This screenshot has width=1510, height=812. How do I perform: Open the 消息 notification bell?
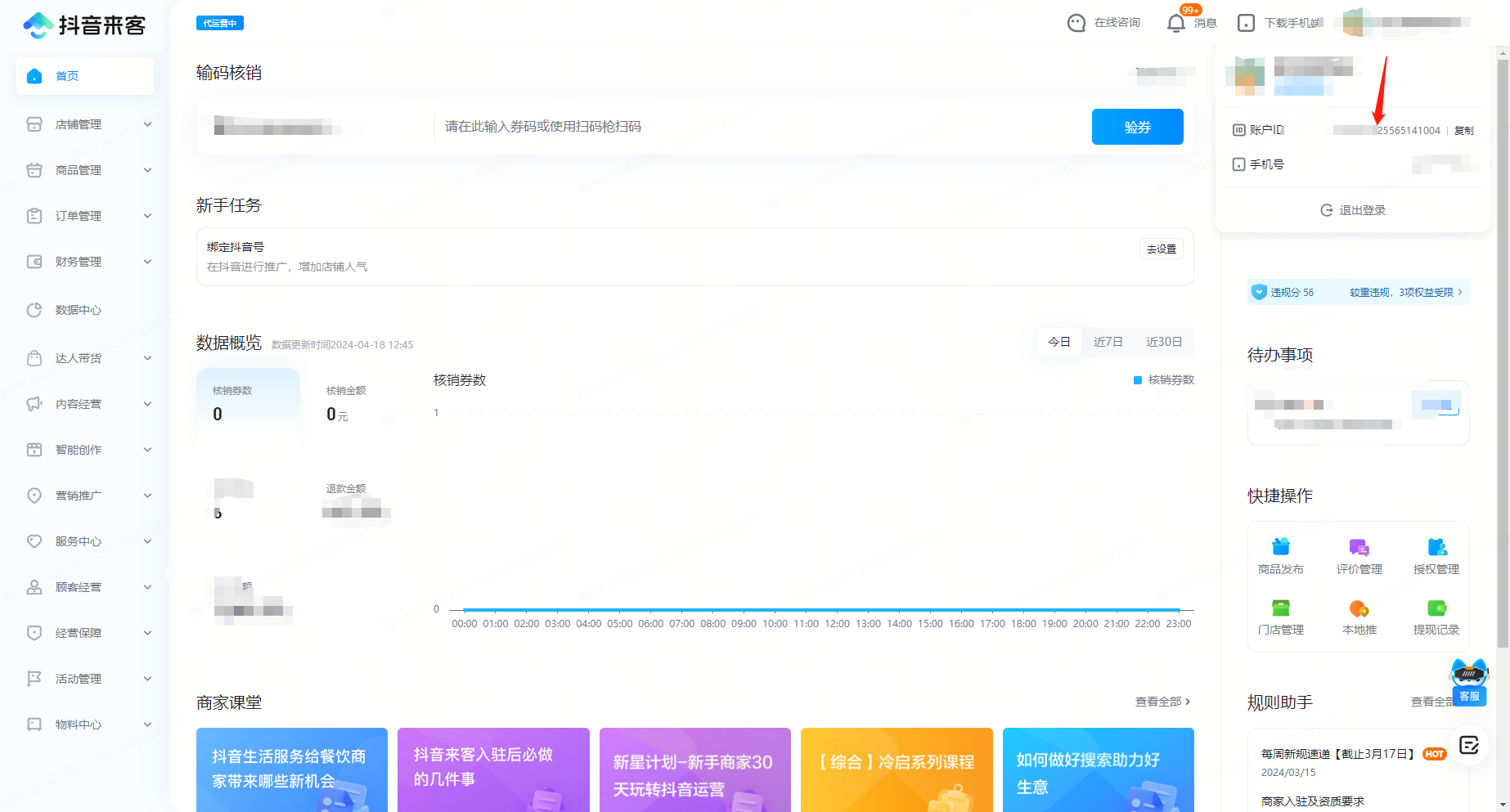[x=1175, y=23]
